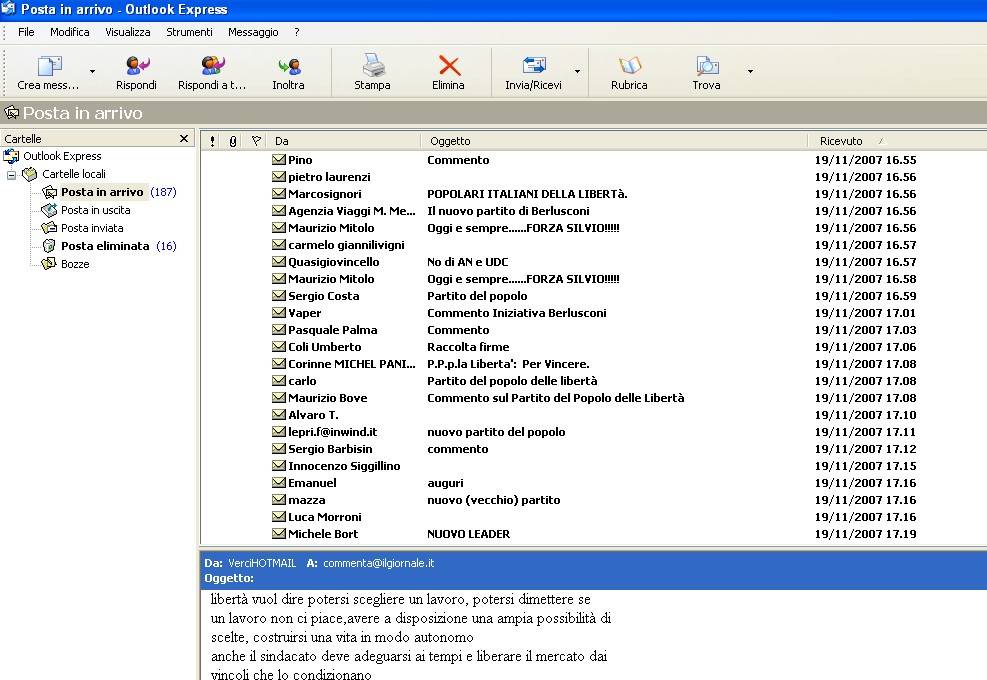
Task: Open the Visualizza menu
Action: (x=128, y=32)
